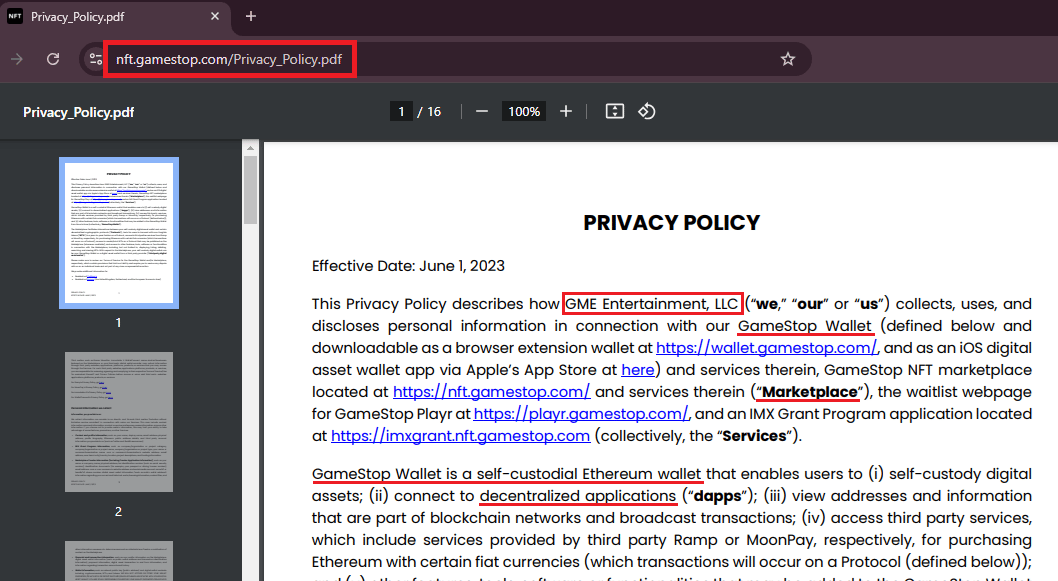Open the imxgrant.nft.gamestop.com link
Screen dimensions: 1058x581
(460, 436)
